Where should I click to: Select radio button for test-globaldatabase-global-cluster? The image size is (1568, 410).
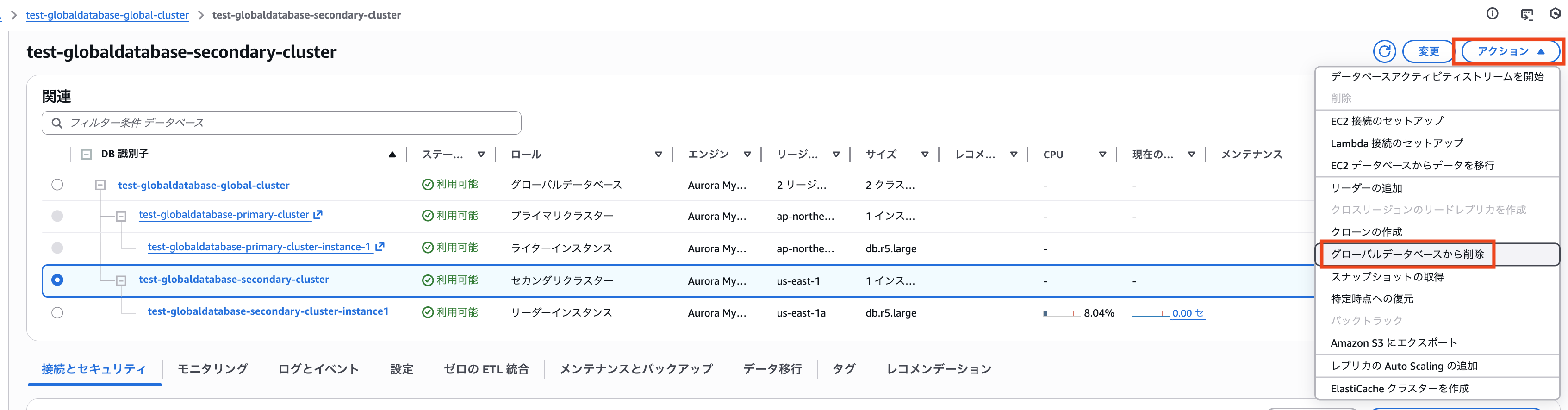point(57,185)
